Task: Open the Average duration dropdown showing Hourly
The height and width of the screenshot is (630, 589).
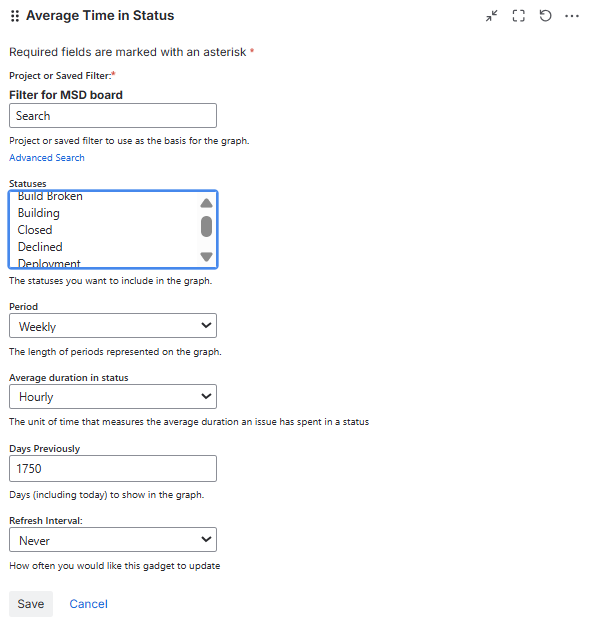Action: pos(113,397)
